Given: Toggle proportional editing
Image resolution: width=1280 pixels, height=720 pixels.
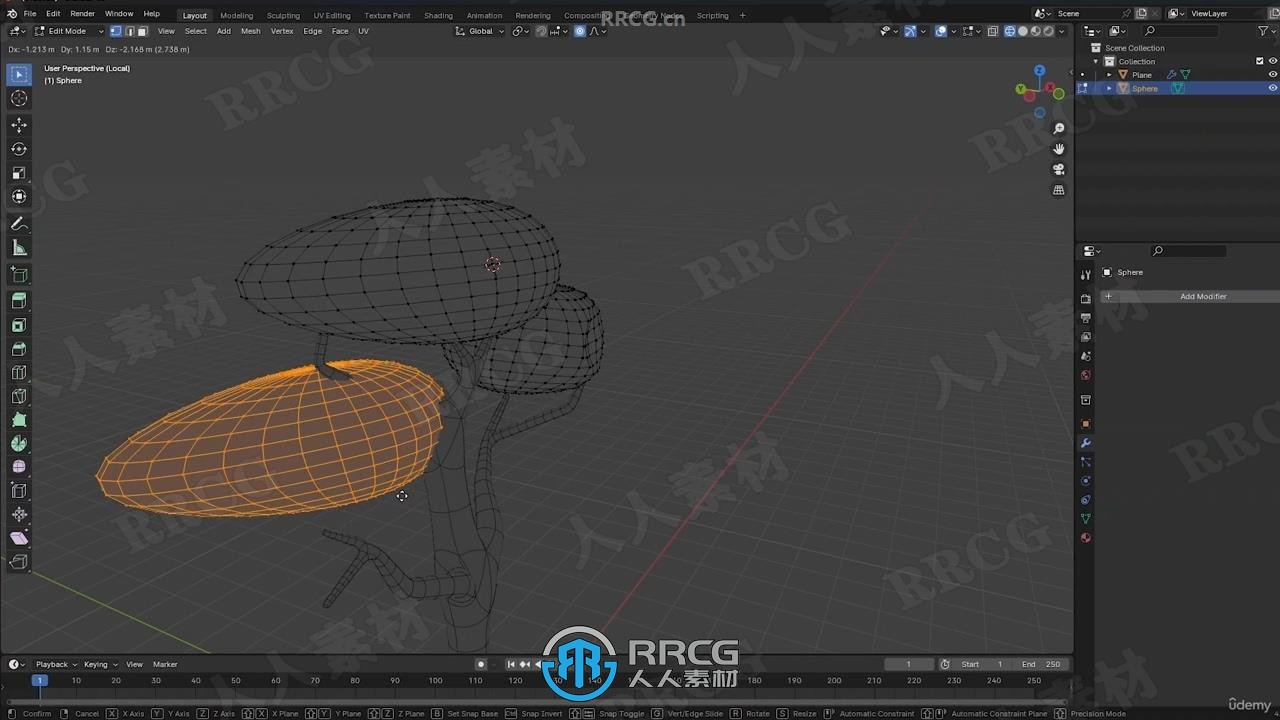Looking at the screenshot, I should (580, 31).
